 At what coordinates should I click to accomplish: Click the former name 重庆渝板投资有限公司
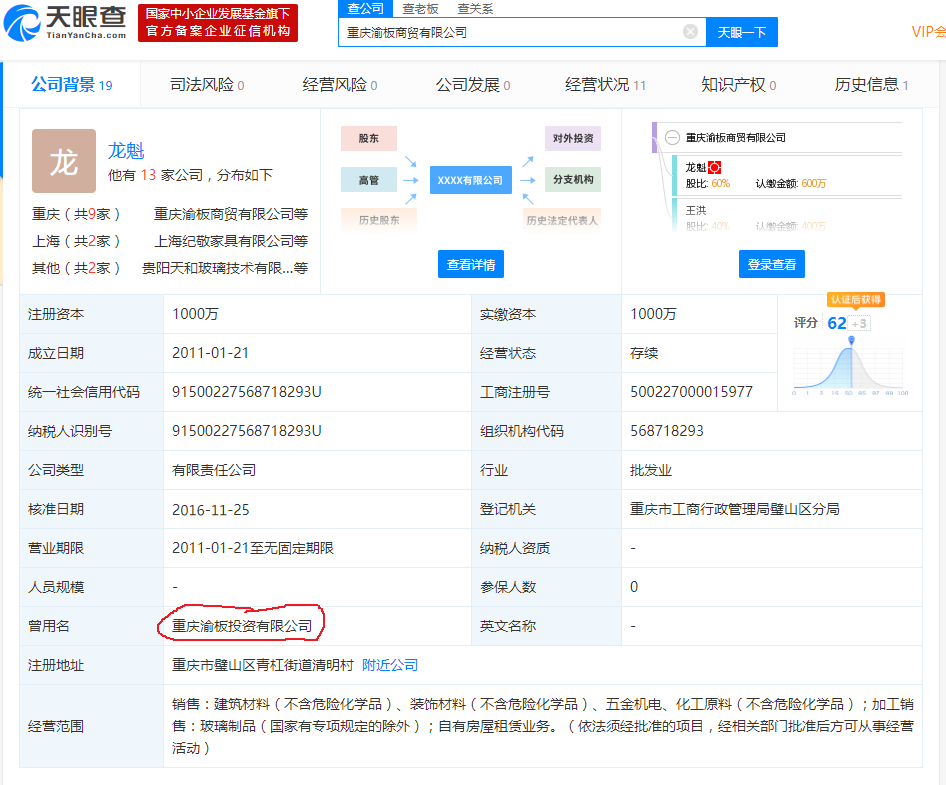point(242,626)
